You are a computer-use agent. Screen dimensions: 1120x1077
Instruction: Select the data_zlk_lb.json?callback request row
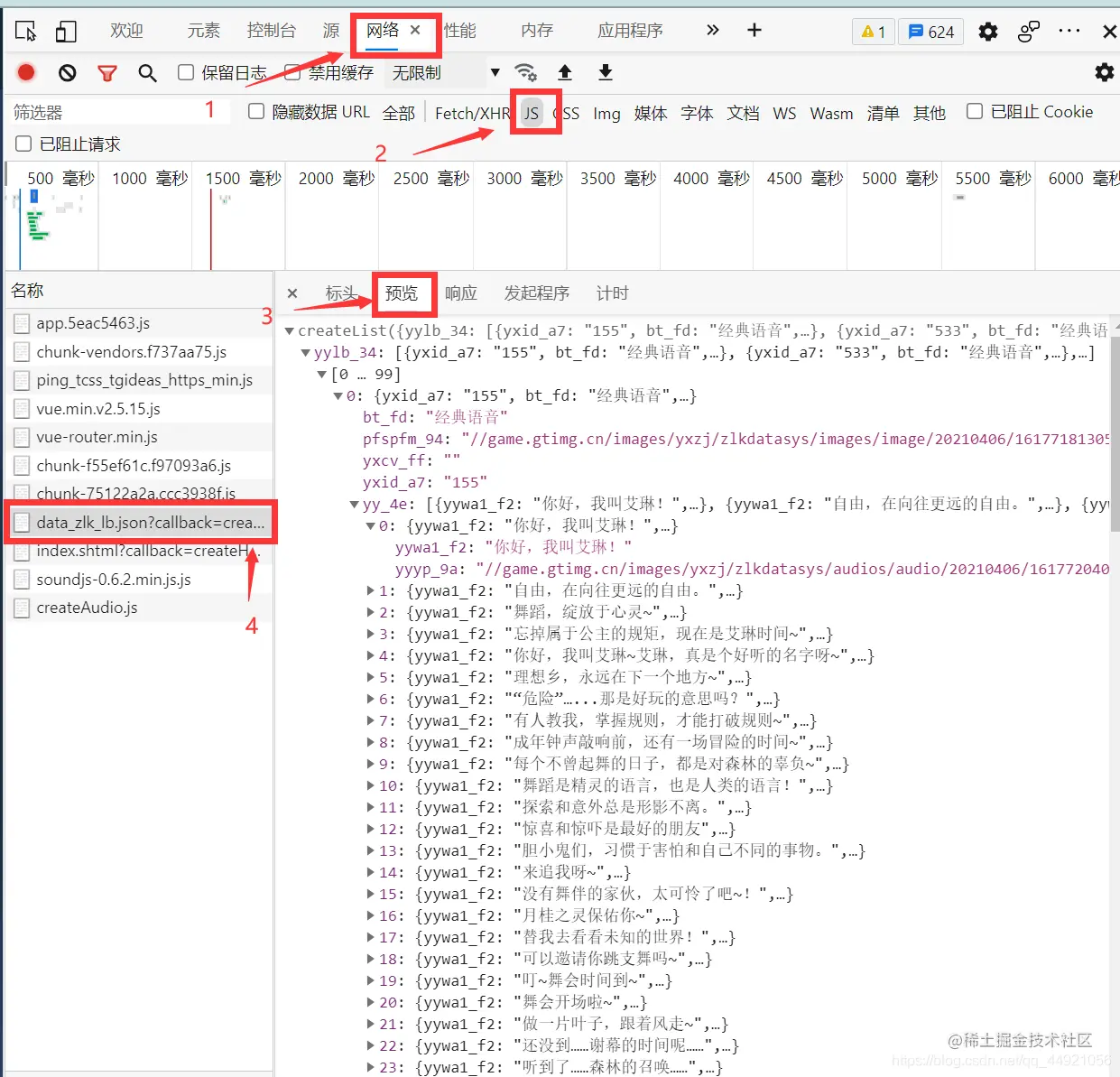[x=141, y=523]
